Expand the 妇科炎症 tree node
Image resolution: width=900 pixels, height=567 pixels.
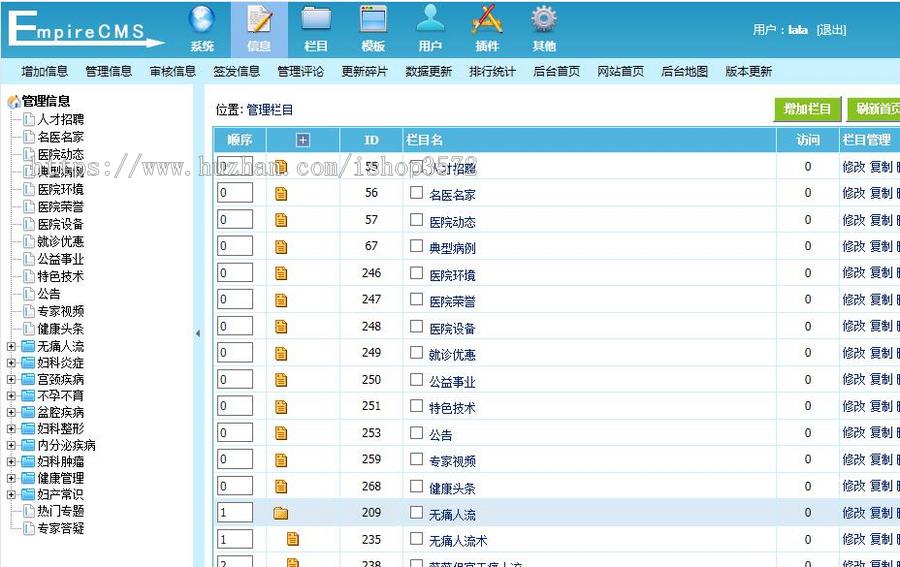click(11, 363)
